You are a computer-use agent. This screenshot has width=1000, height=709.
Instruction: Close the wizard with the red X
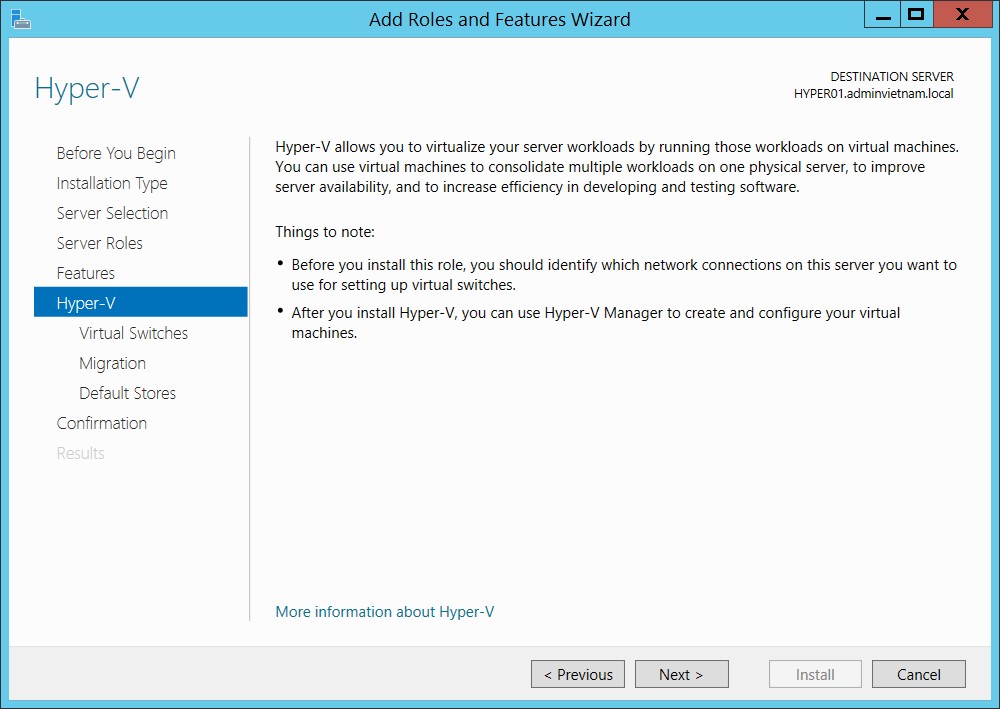[x=961, y=16]
